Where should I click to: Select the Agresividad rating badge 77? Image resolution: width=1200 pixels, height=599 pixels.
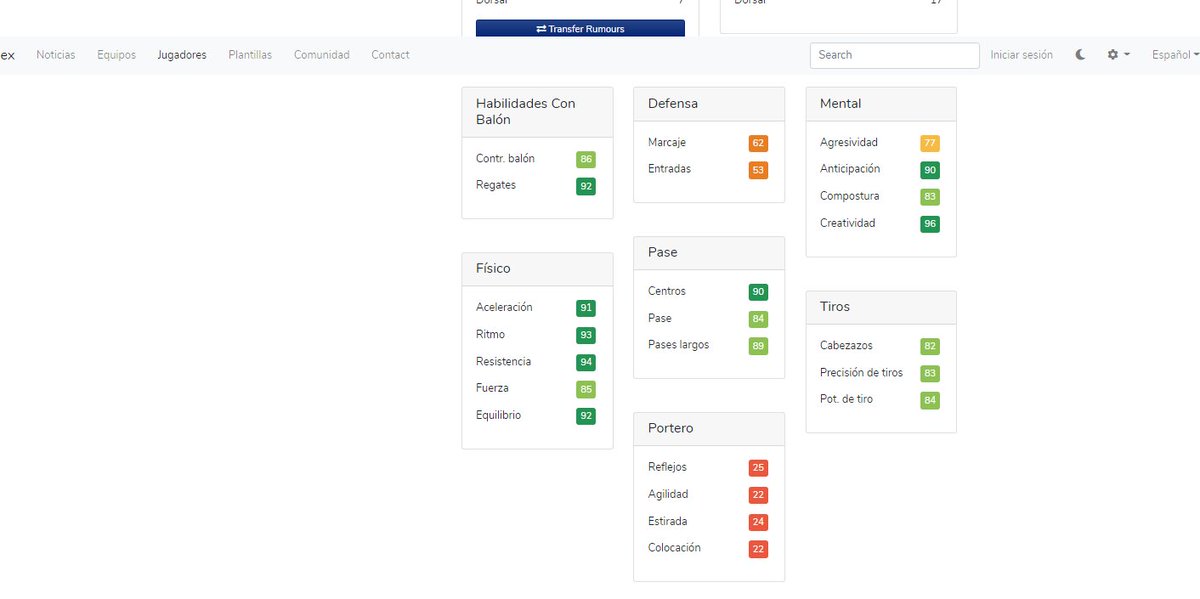[x=930, y=144]
